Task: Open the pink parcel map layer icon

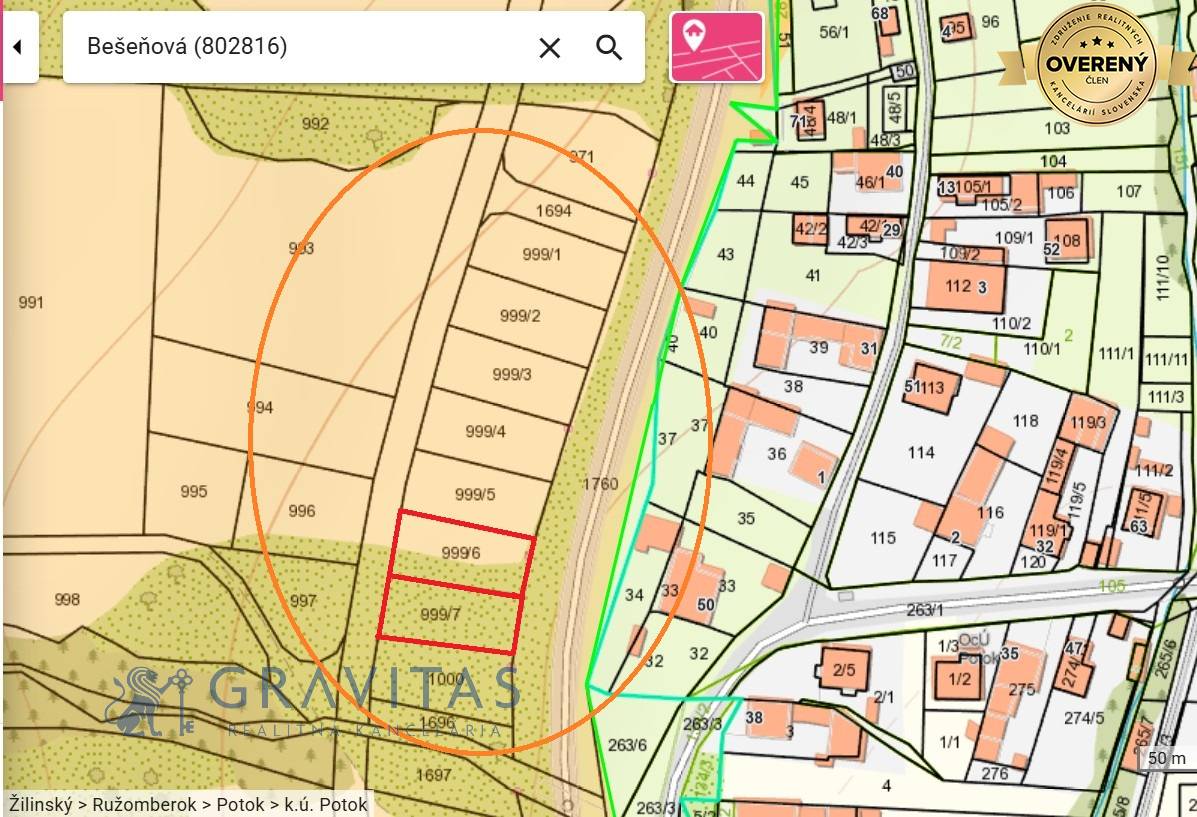Action: tap(716, 47)
